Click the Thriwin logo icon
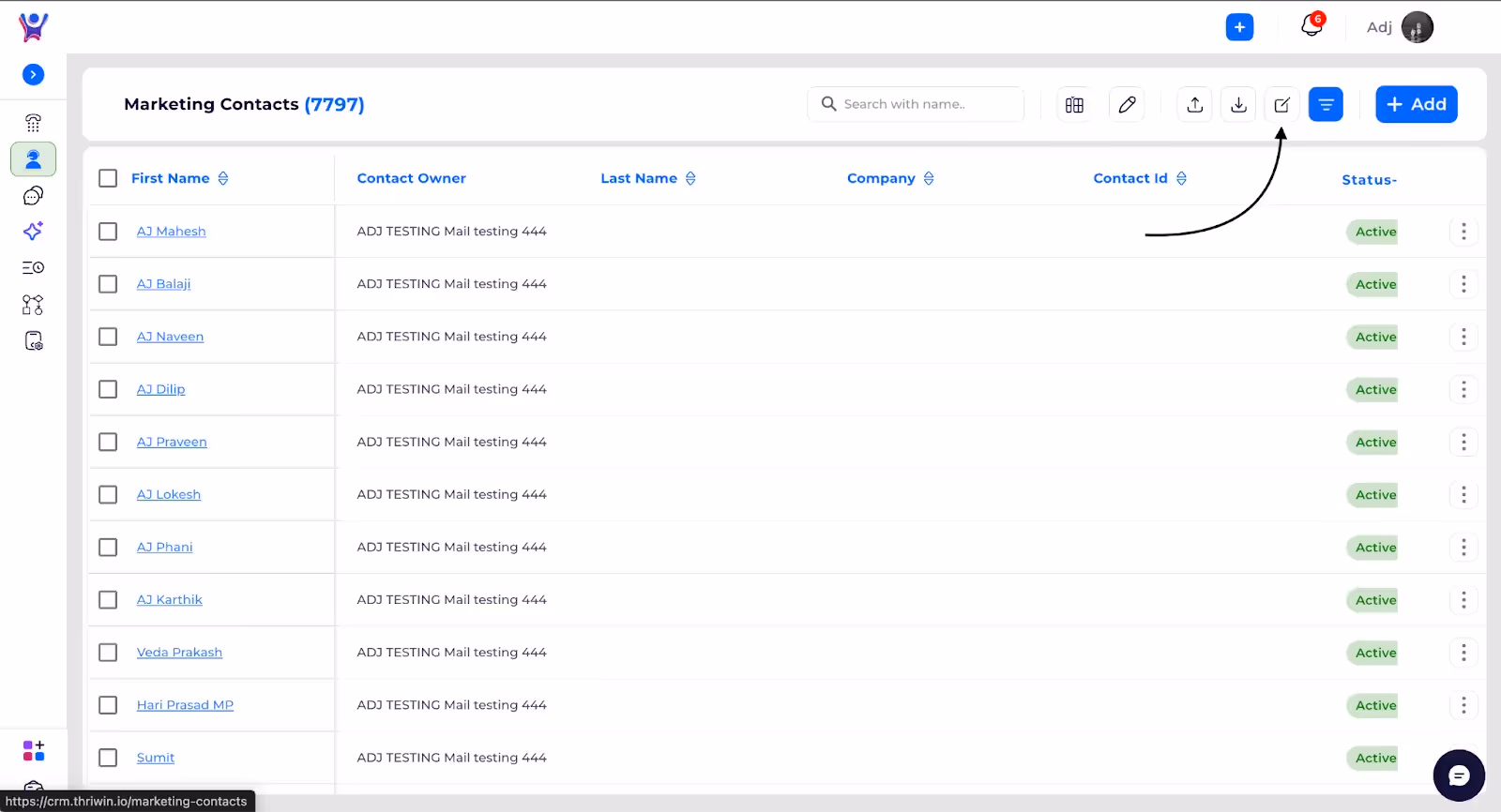Screen dimensions: 1501x812 (33, 27)
